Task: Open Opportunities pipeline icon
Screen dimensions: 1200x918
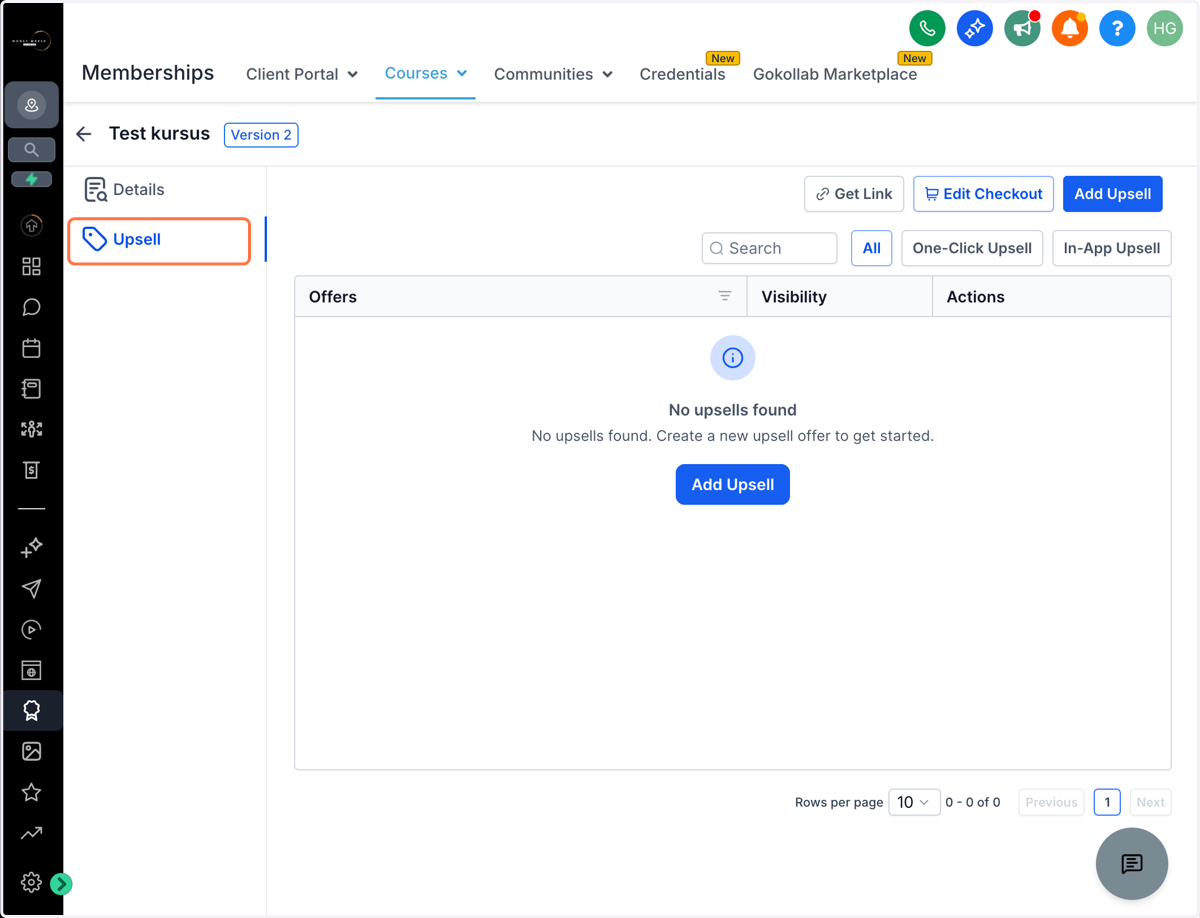Action: pyautogui.click(x=31, y=429)
